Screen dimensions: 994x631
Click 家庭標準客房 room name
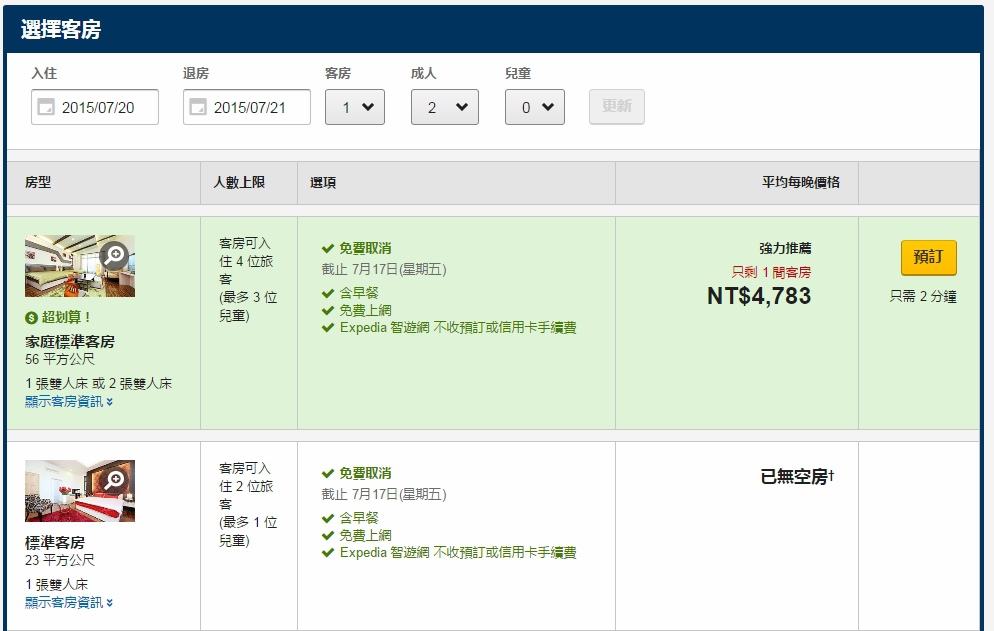[x=70, y=341]
